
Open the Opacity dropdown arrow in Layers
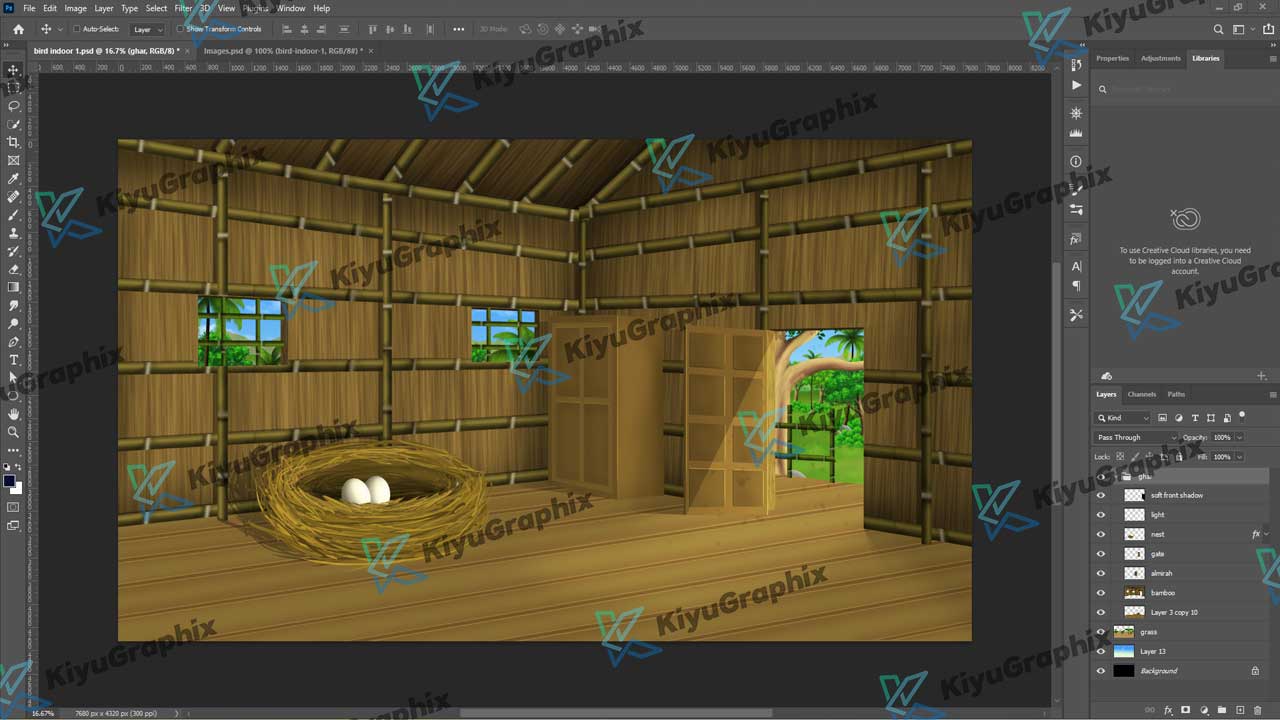point(1240,437)
